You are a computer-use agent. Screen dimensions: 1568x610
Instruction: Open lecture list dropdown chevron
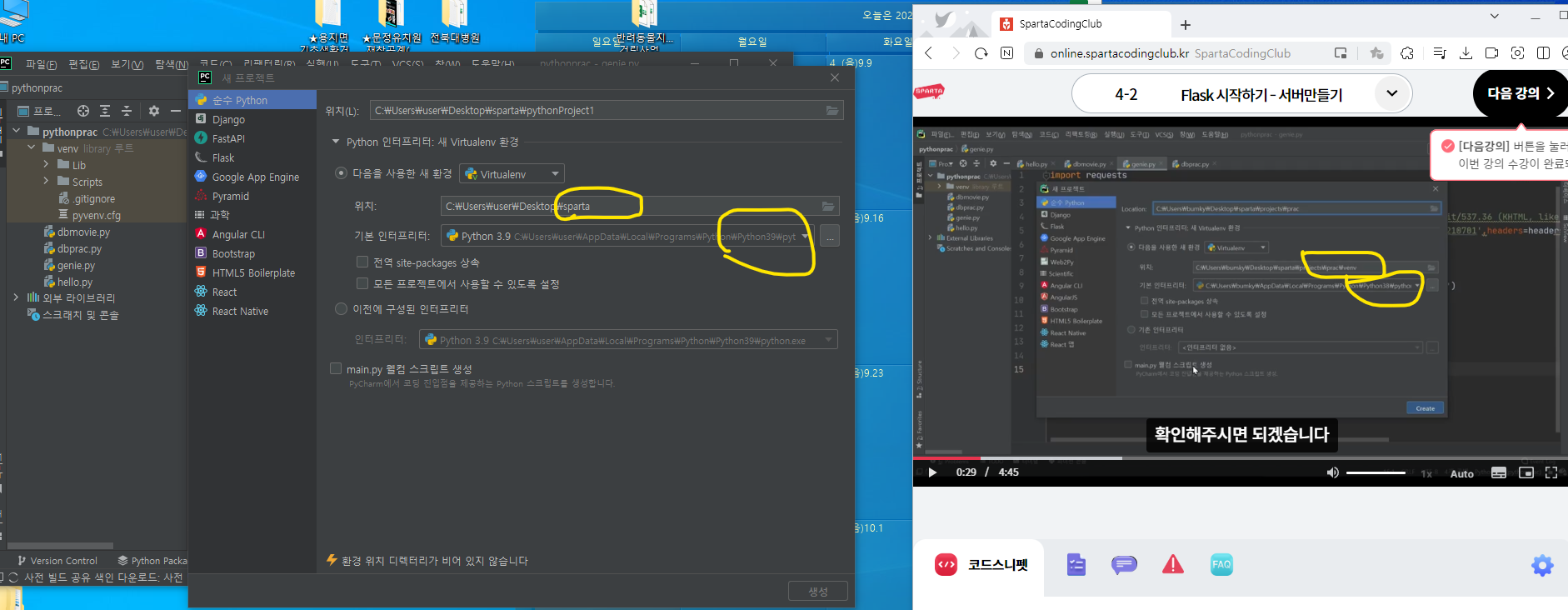[x=1391, y=93]
